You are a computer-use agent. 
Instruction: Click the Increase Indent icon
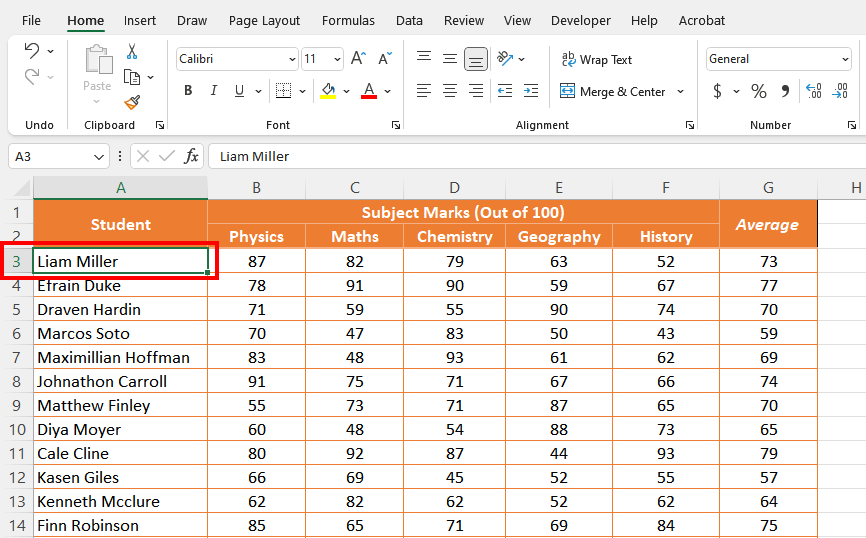click(529, 91)
